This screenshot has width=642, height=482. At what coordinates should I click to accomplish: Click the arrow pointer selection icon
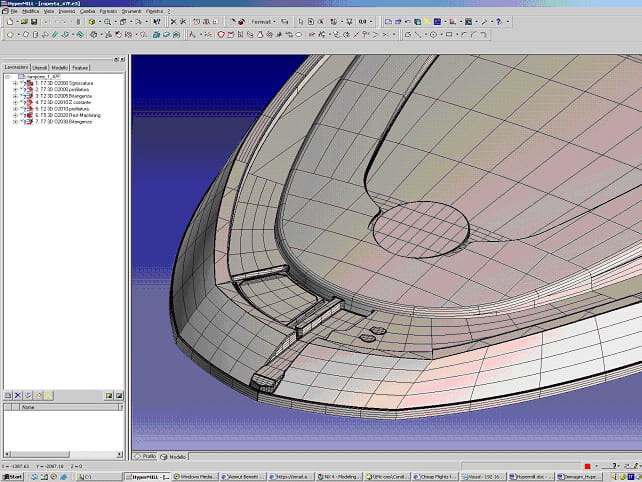coord(301,22)
